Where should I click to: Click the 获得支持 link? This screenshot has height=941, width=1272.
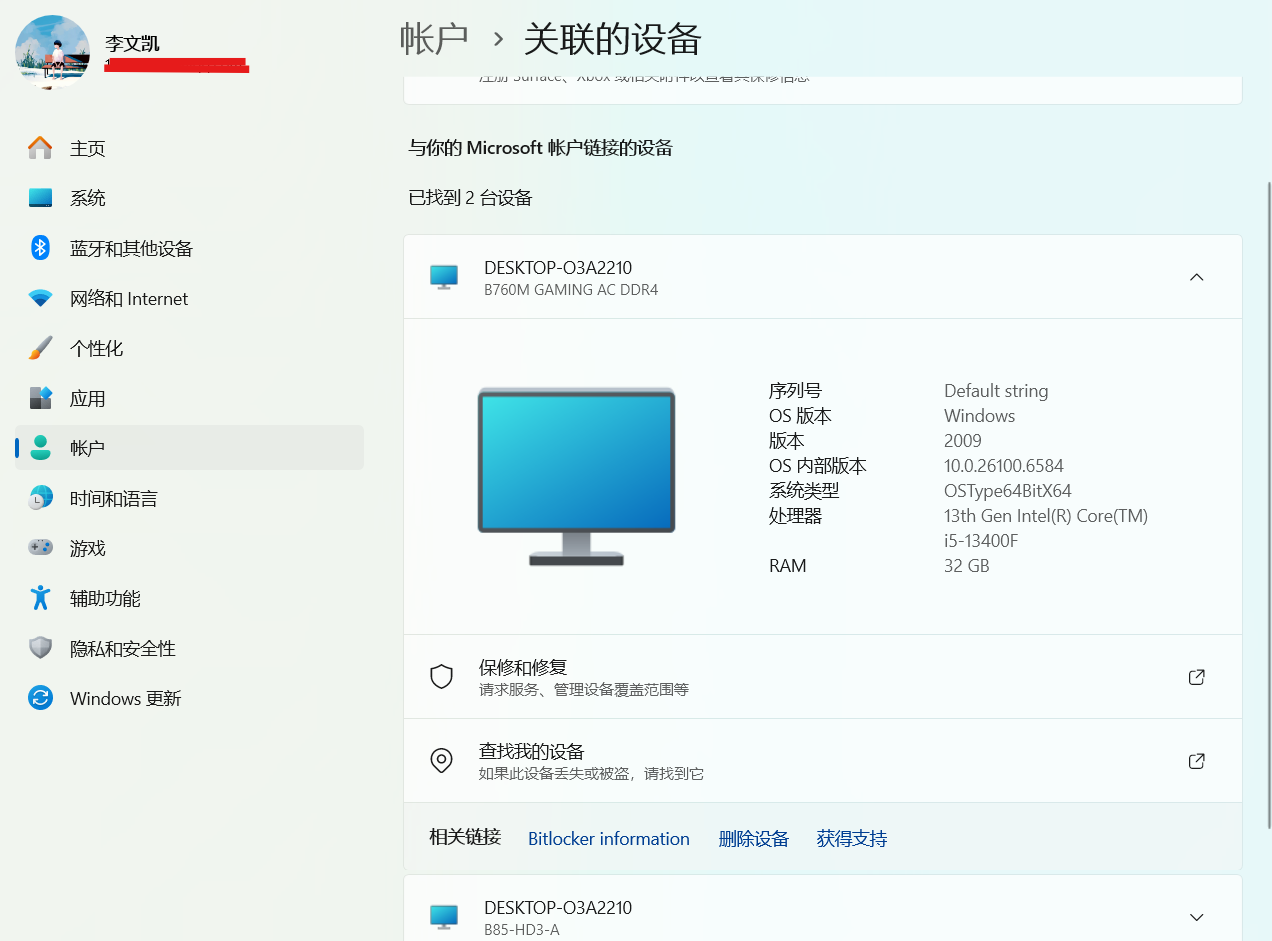(x=852, y=839)
